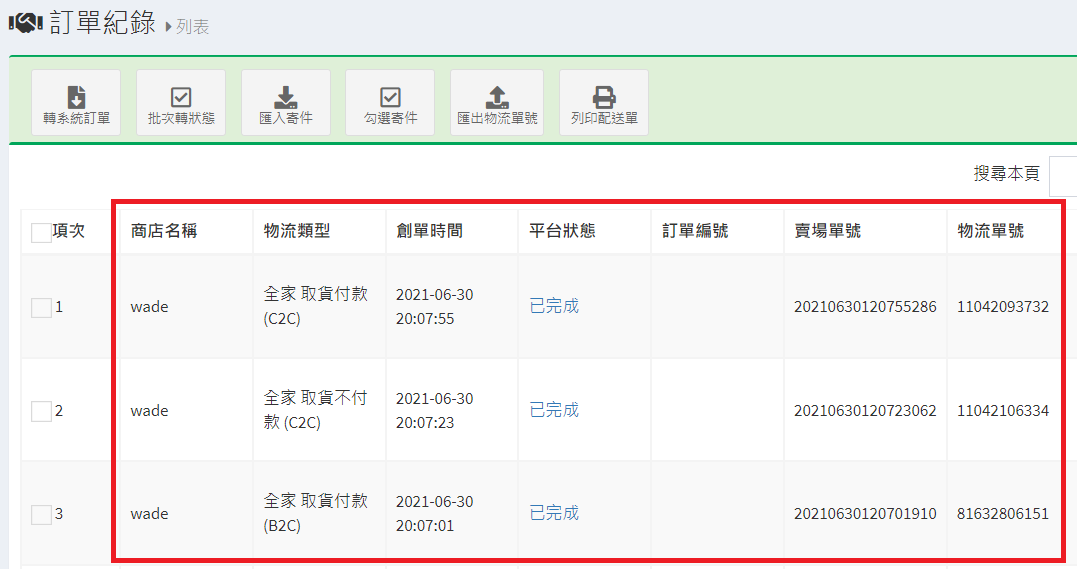Open 批次轉狀態 batch status tool
The height and width of the screenshot is (569, 1077).
coord(181,103)
